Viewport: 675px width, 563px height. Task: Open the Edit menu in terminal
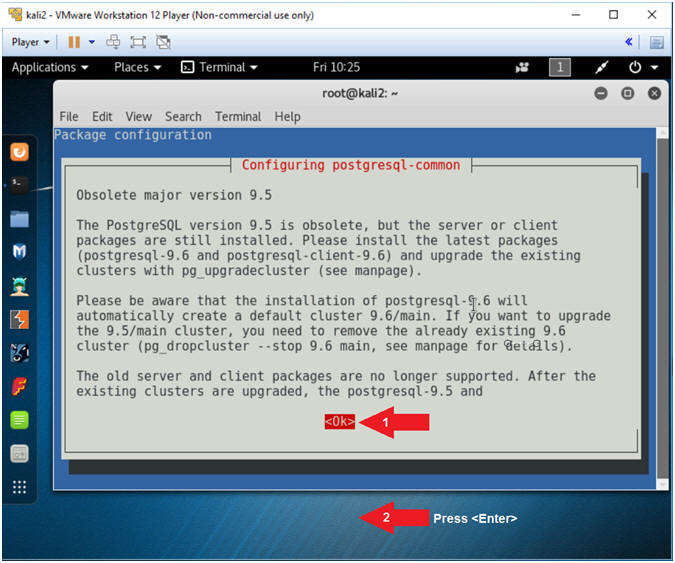pos(102,117)
